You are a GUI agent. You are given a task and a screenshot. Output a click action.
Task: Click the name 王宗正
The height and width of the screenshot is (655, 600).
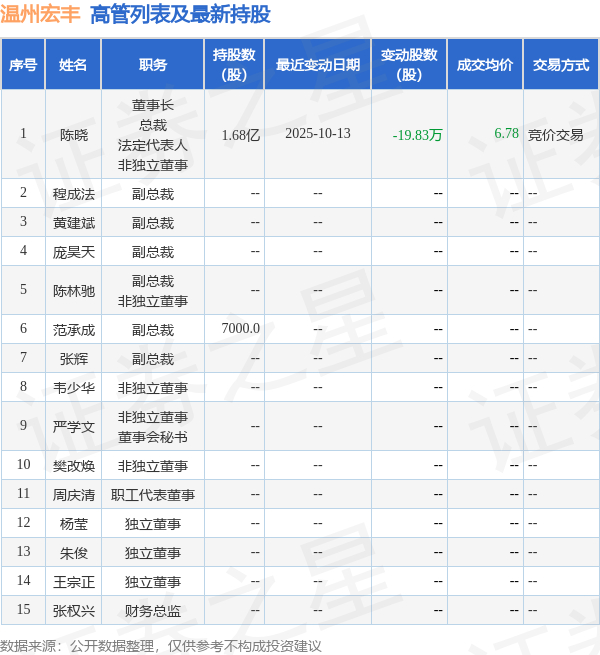tap(74, 582)
